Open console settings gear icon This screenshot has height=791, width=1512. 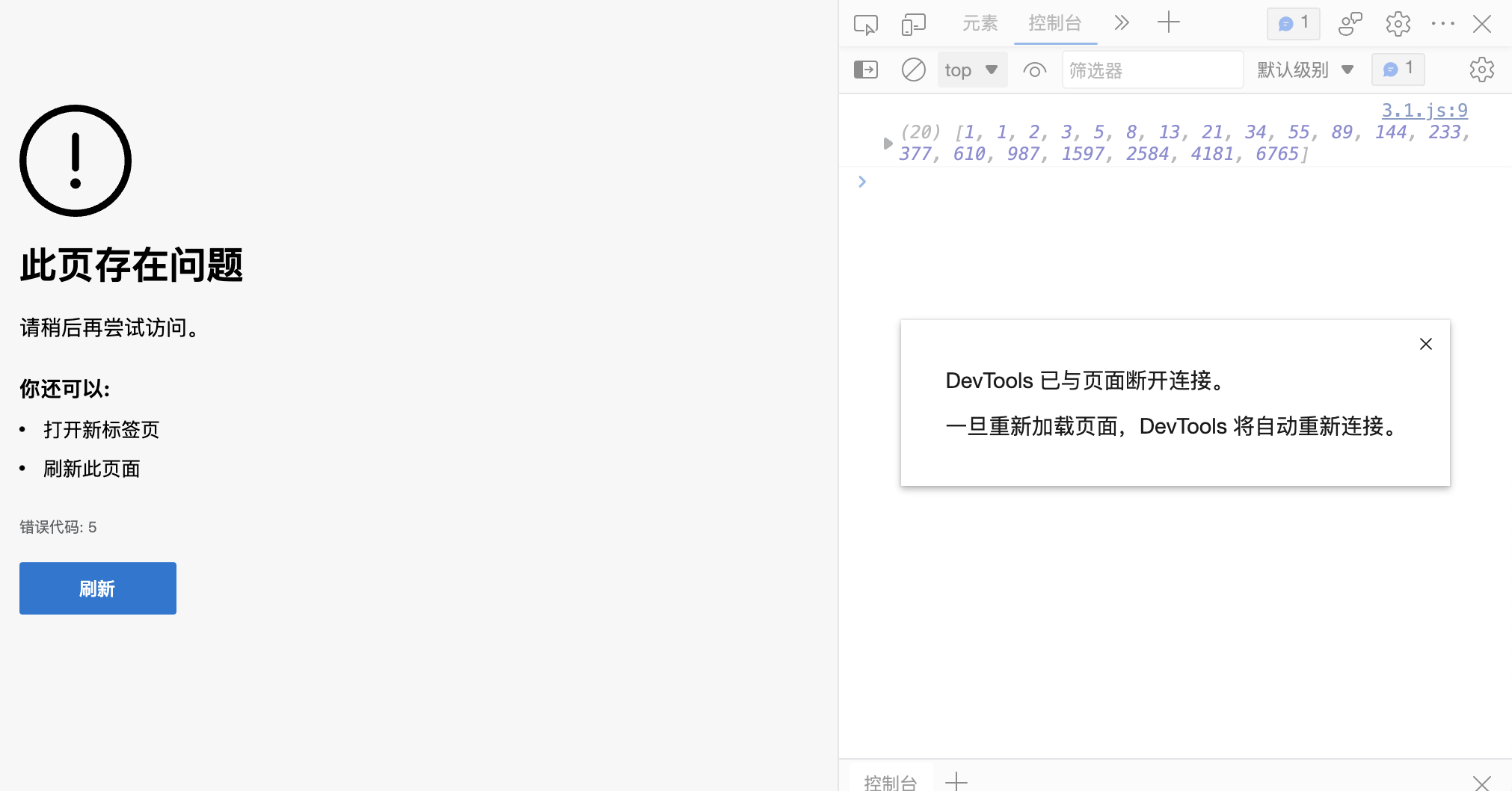(1481, 70)
